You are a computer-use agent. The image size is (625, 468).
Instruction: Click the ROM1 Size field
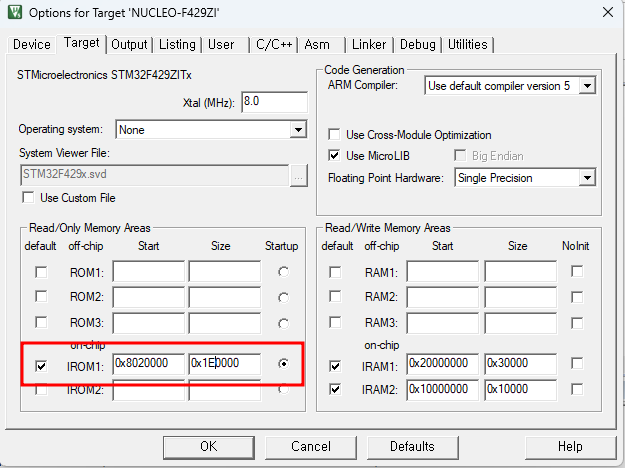[x=225, y=271]
